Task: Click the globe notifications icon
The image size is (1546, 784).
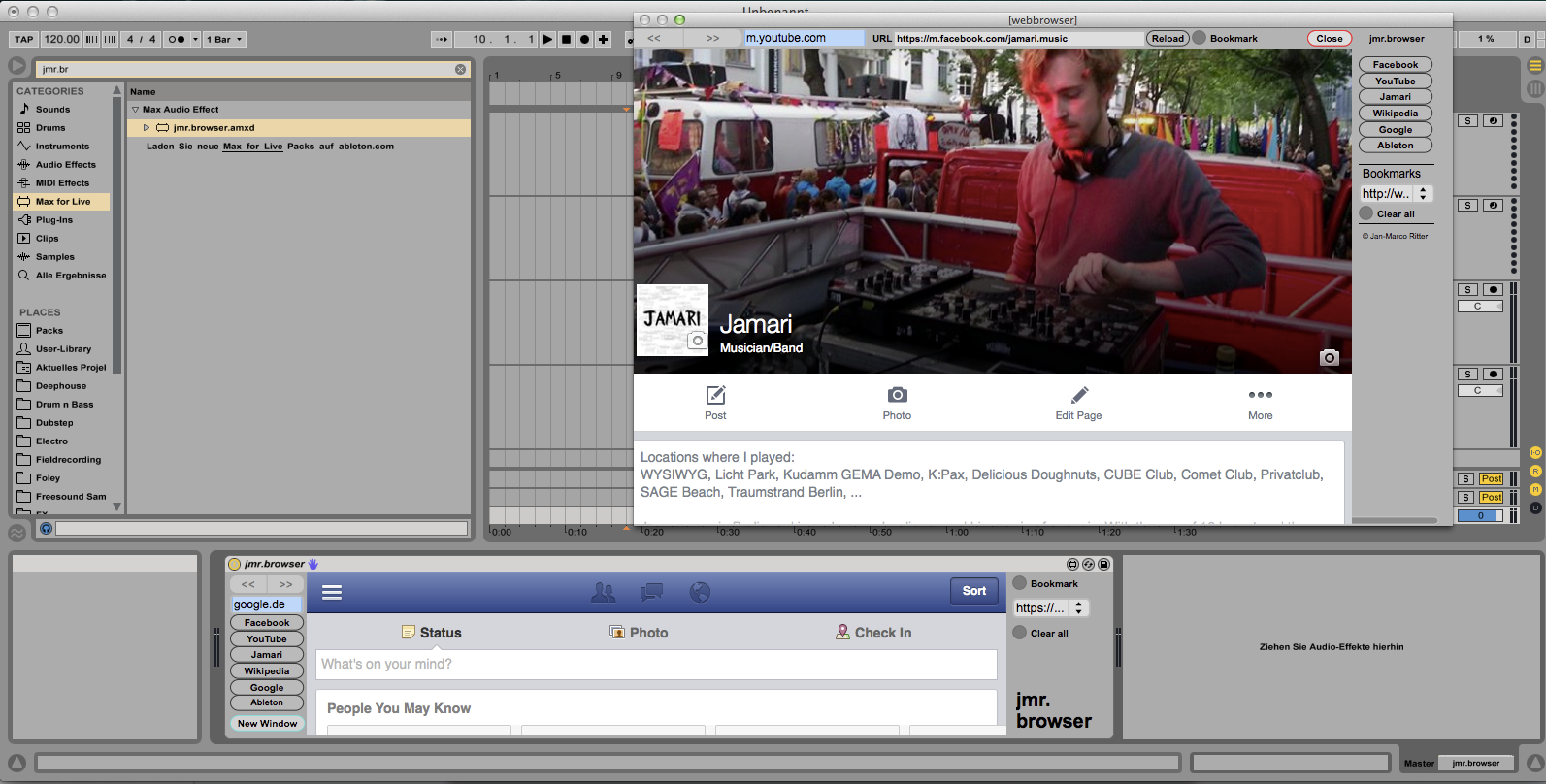Action: [x=700, y=592]
